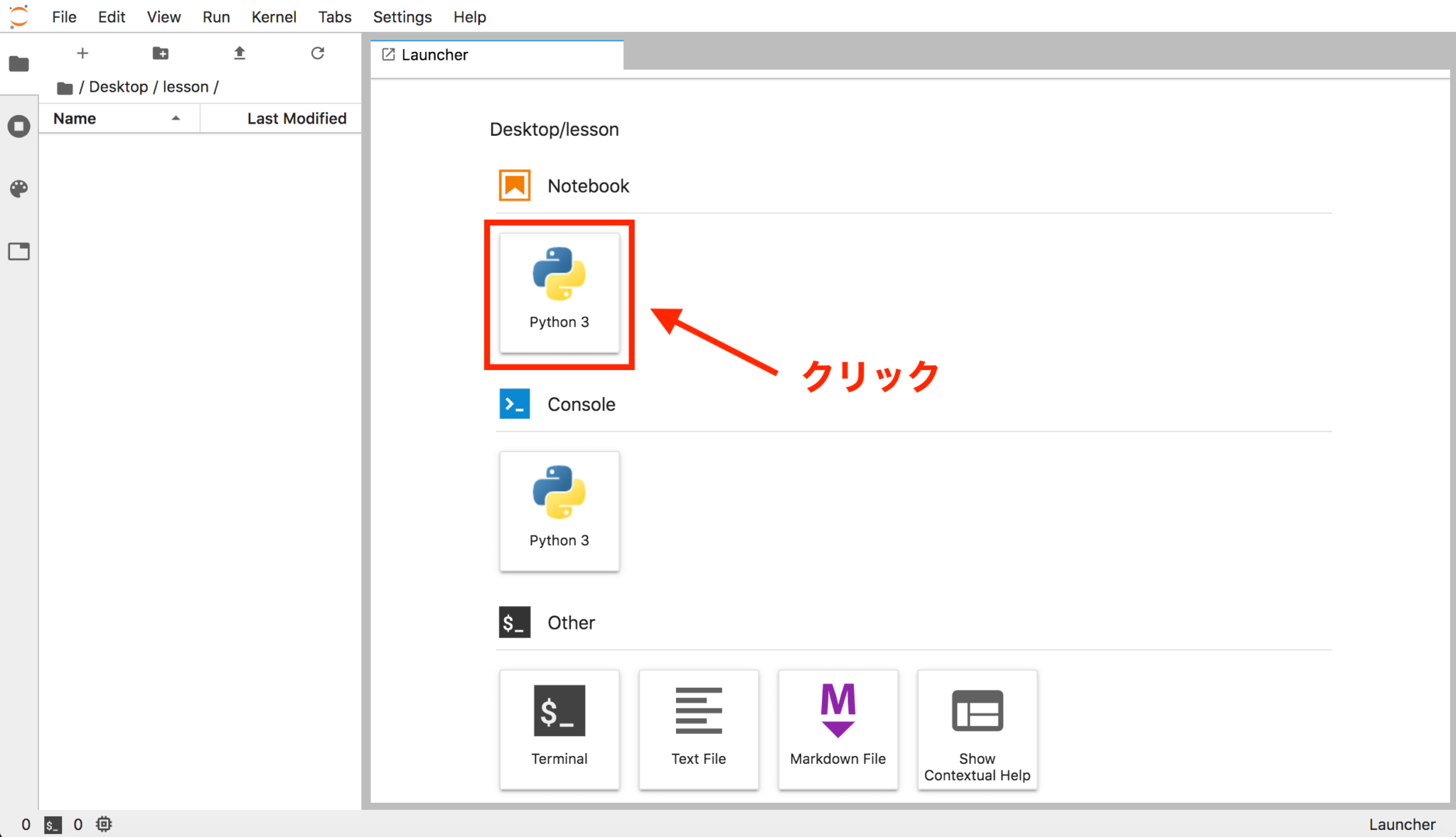Create a new Markdown File
The image size is (1456, 837).
(838, 729)
